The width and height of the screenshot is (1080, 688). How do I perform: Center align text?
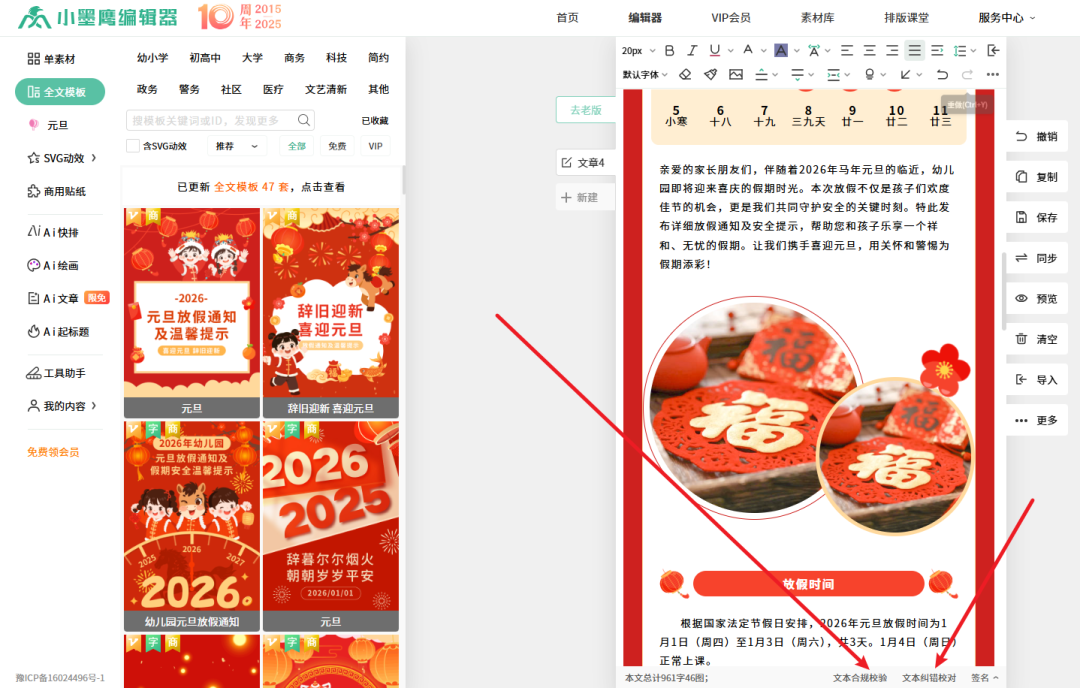click(x=870, y=50)
